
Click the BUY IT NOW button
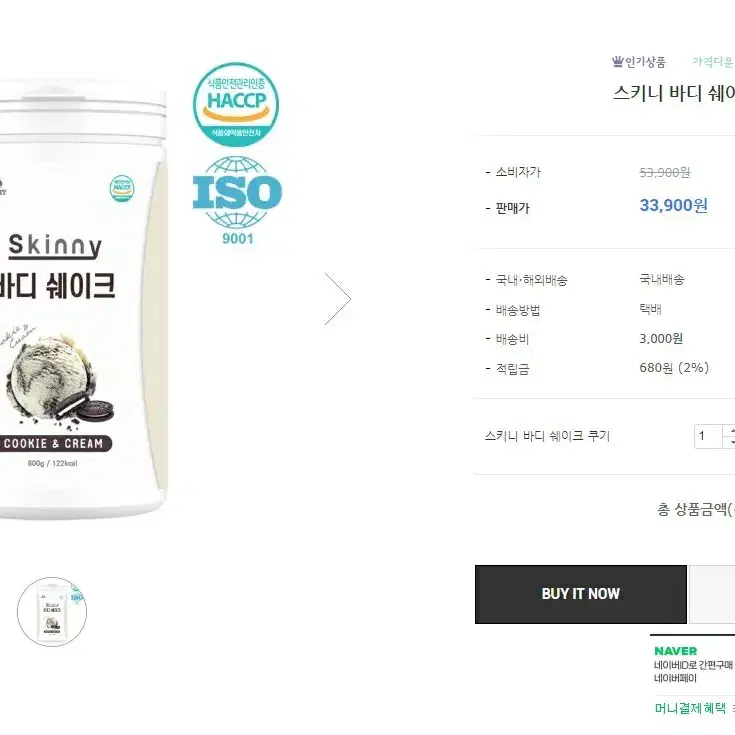pyautogui.click(x=581, y=594)
